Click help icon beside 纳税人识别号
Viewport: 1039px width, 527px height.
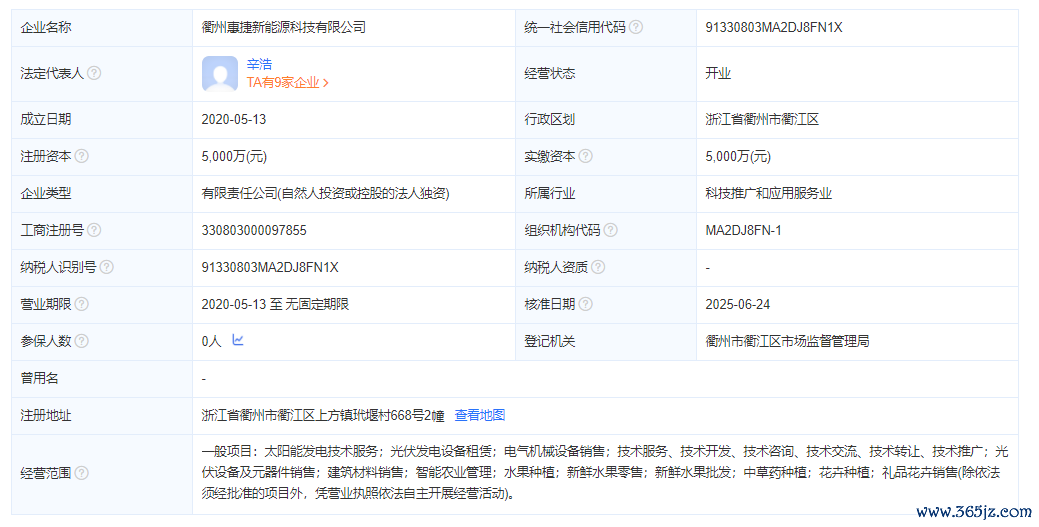pos(106,267)
